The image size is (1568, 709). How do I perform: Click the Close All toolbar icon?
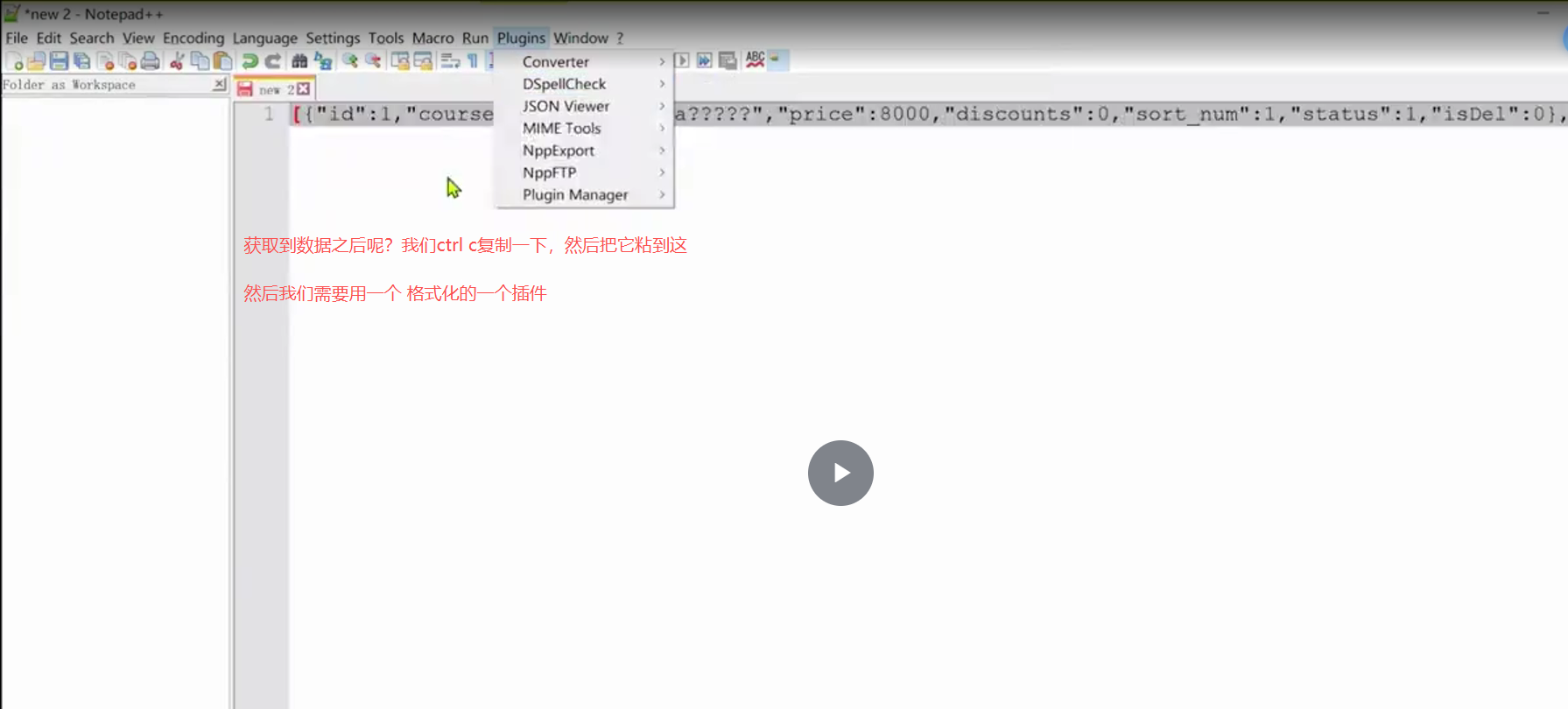click(x=128, y=60)
